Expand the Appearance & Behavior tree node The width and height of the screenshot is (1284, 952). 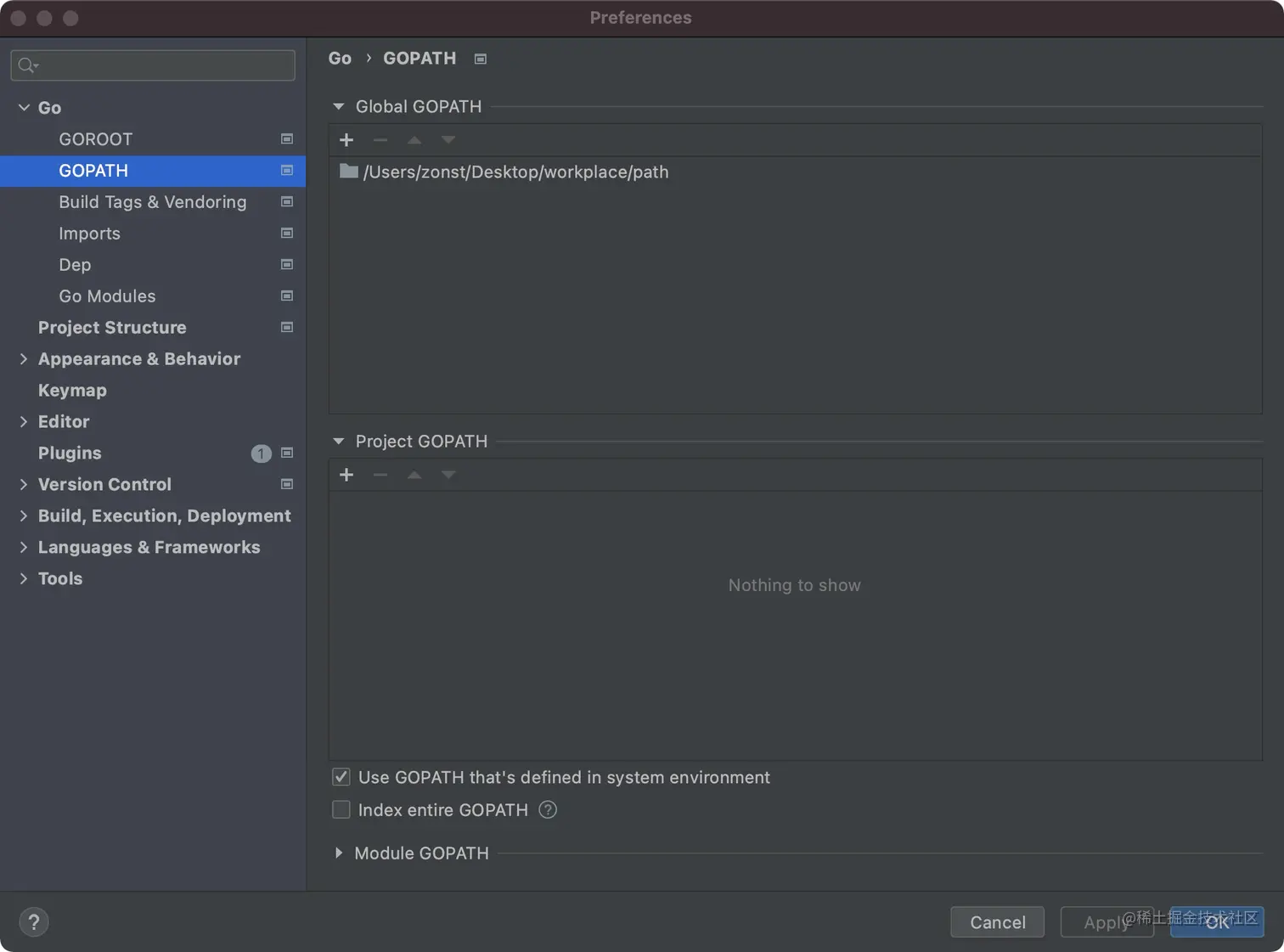pyautogui.click(x=24, y=359)
